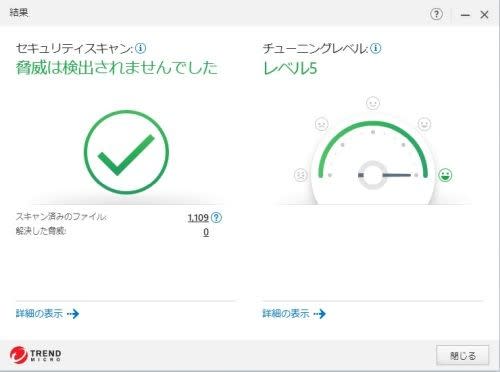
Task: Click the green smiling face on the gauge
Action: [445, 175]
